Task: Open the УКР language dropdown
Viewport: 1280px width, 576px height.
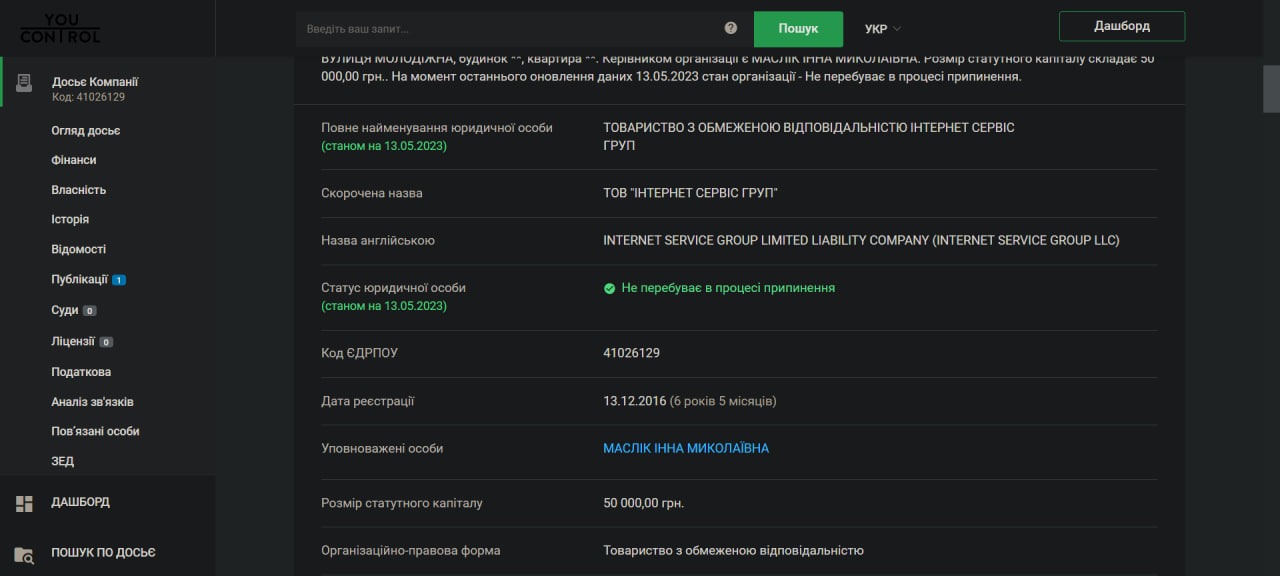Action: pos(883,29)
